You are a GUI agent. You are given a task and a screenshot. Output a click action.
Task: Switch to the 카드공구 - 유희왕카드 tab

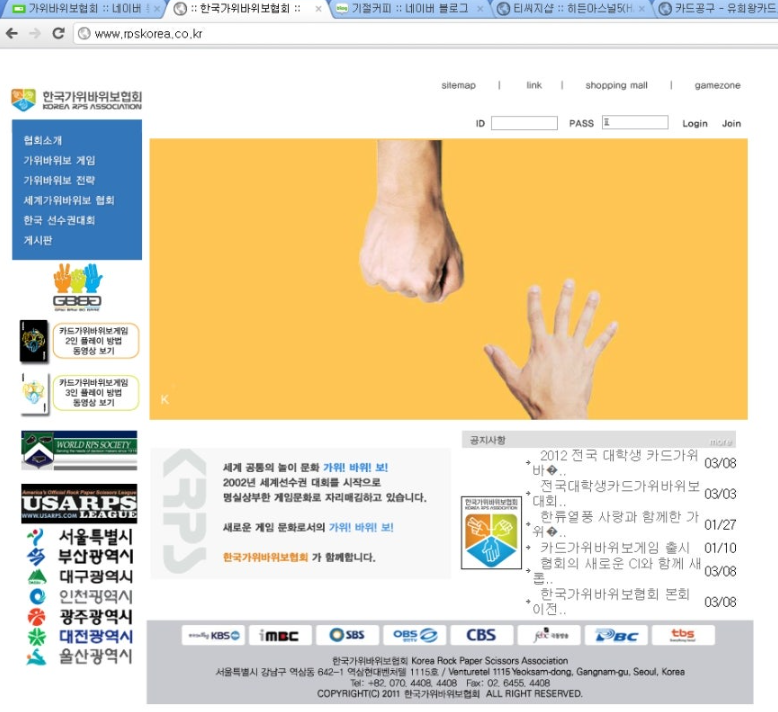[717, 8]
